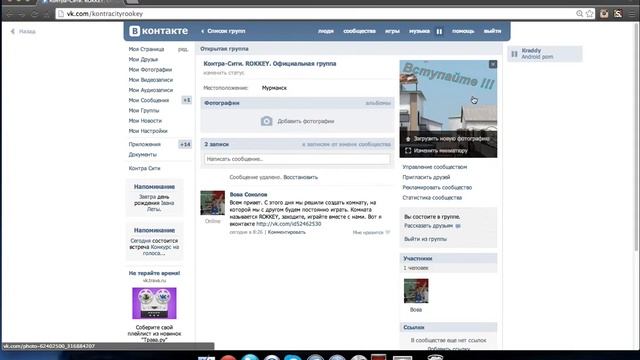Click the Kraddy Android porn track
The height and width of the screenshot is (360, 640).
tap(545, 53)
